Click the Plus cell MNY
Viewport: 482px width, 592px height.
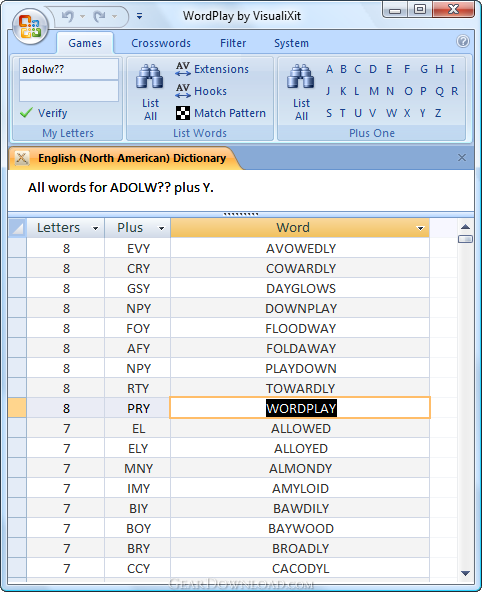(x=138, y=469)
